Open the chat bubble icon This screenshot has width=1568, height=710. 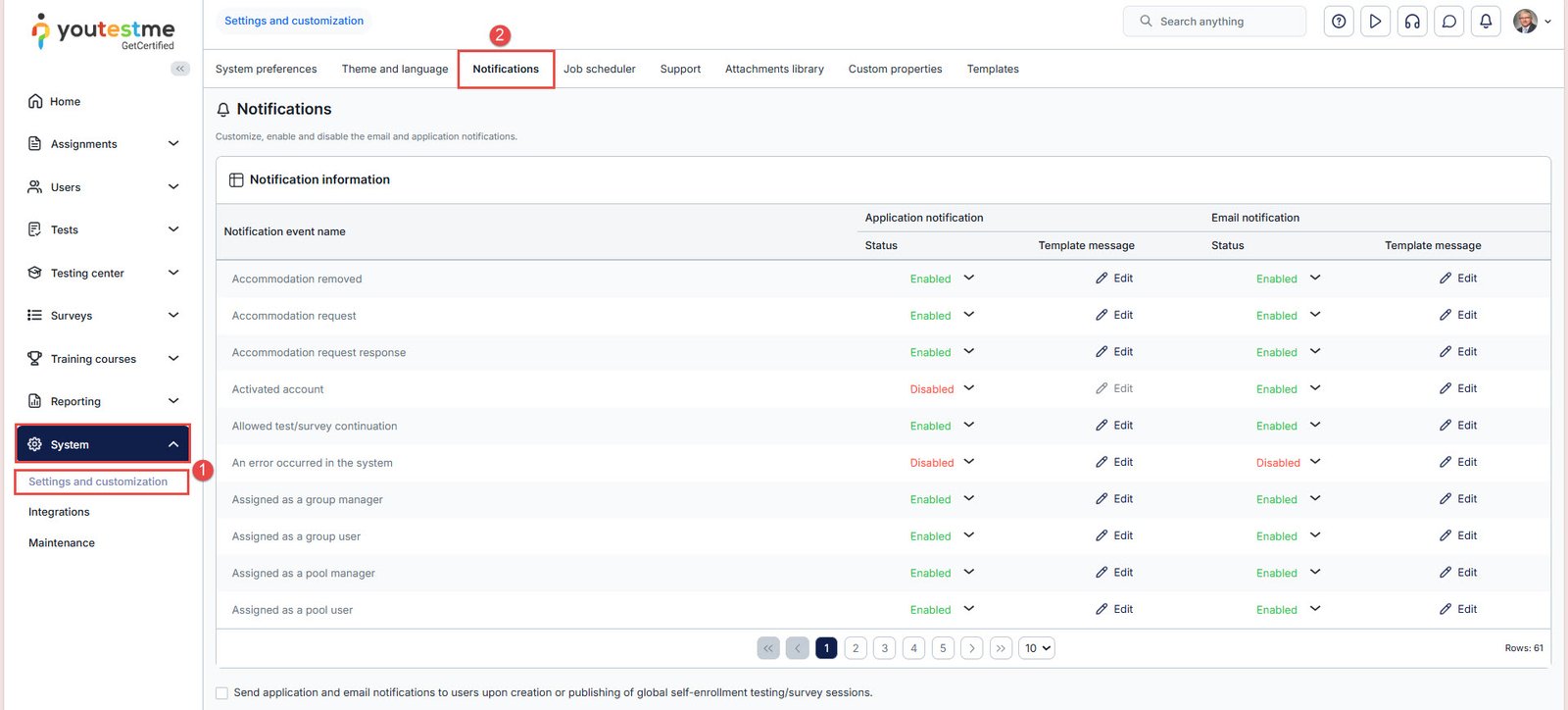1448,22
